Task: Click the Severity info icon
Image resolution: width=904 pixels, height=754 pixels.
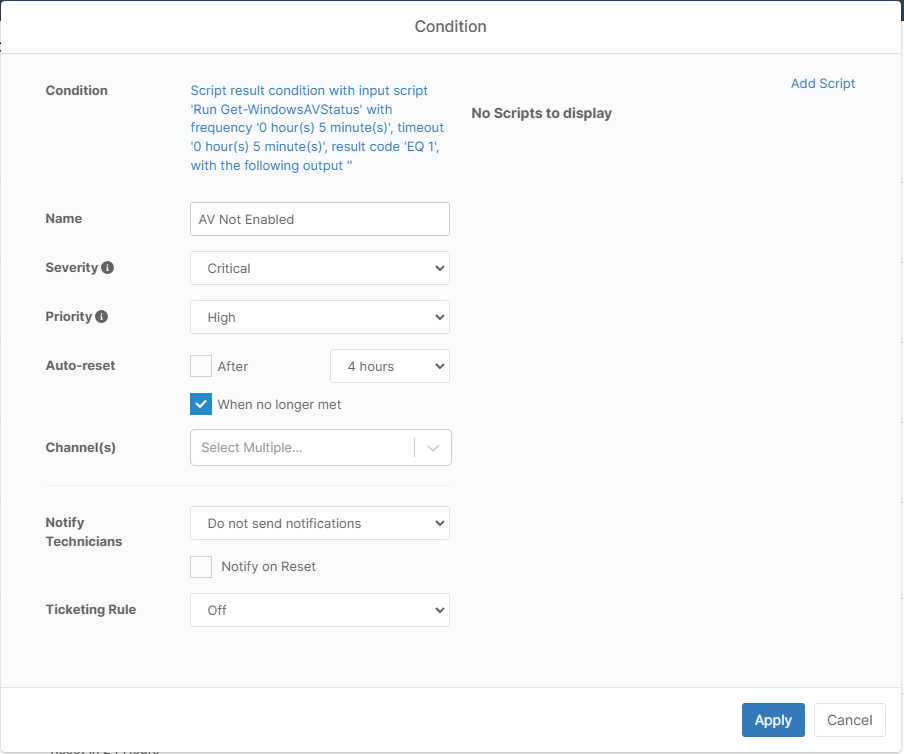Action: tap(108, 268)
